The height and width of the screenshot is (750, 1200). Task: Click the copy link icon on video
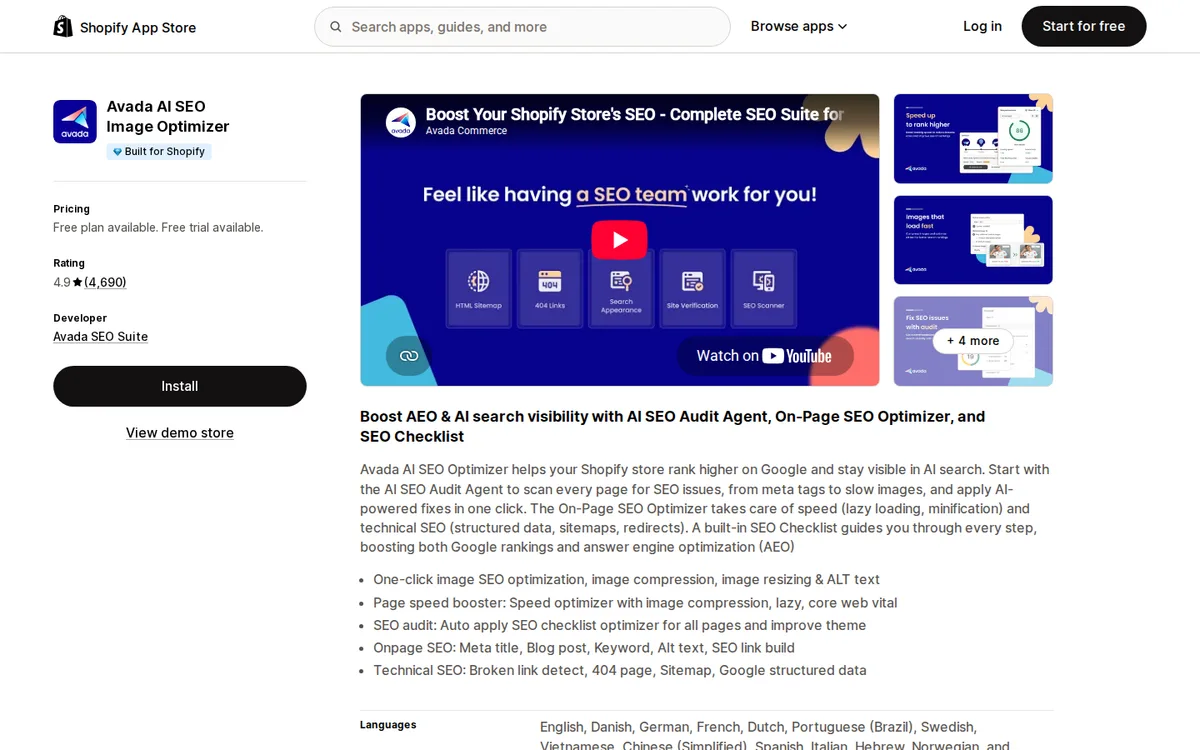click(x=408, y=356)
